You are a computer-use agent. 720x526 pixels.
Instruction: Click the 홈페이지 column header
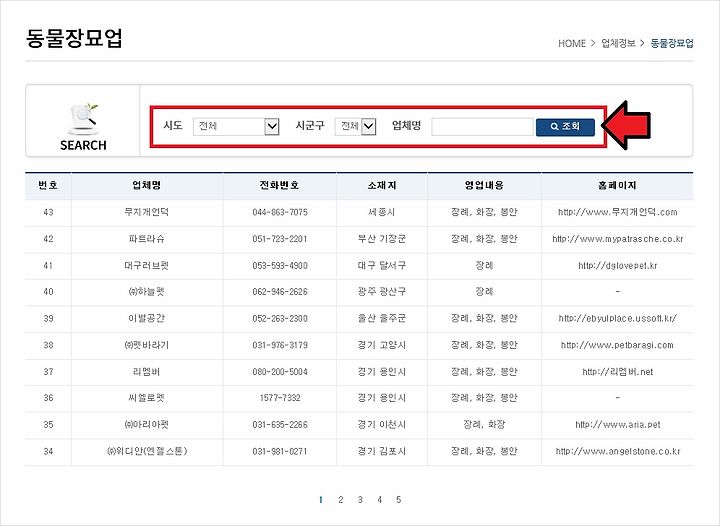617,185
